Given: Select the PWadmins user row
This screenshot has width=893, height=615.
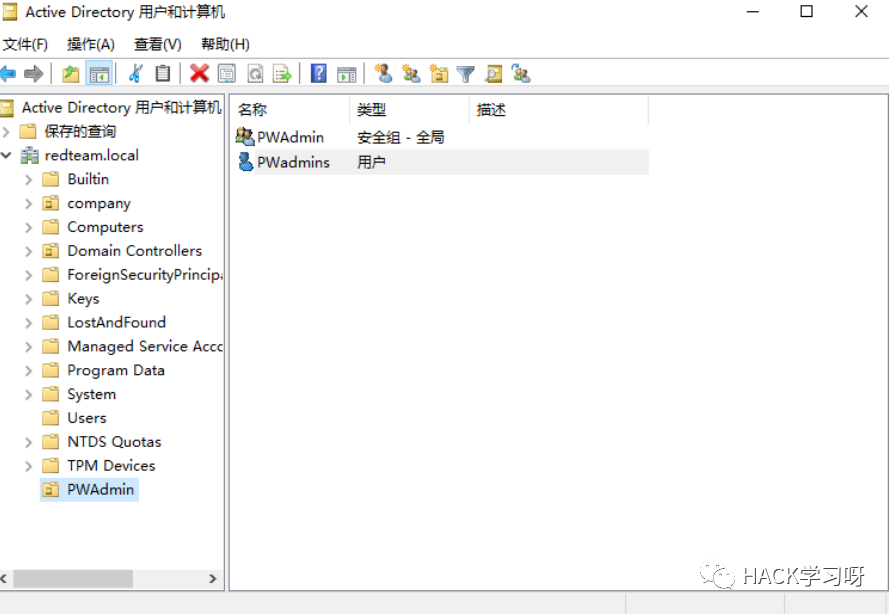Looking at the screenshot, I should (441, 162).
